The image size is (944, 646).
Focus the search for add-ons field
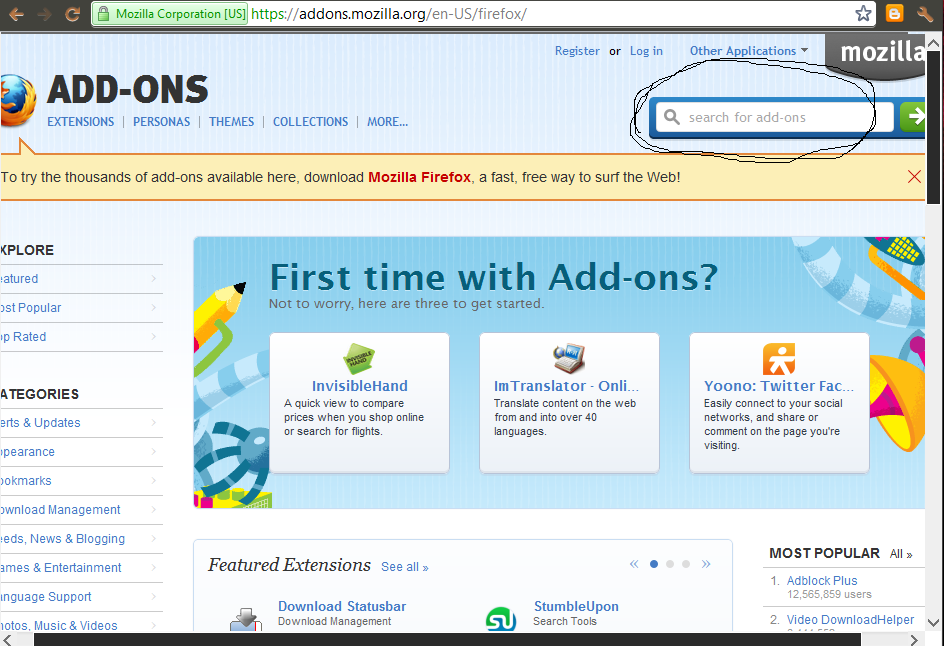coord(775,117)
